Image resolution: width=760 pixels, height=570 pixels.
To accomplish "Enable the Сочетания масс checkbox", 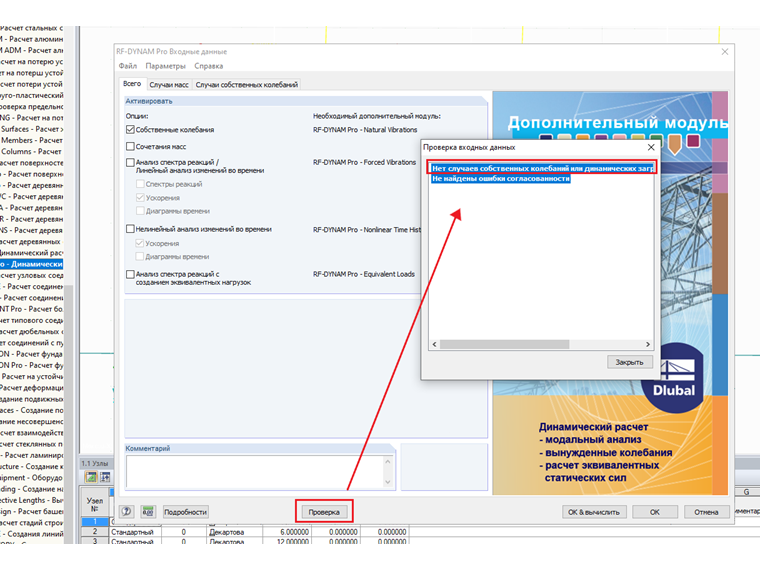I will coord(130,146).
